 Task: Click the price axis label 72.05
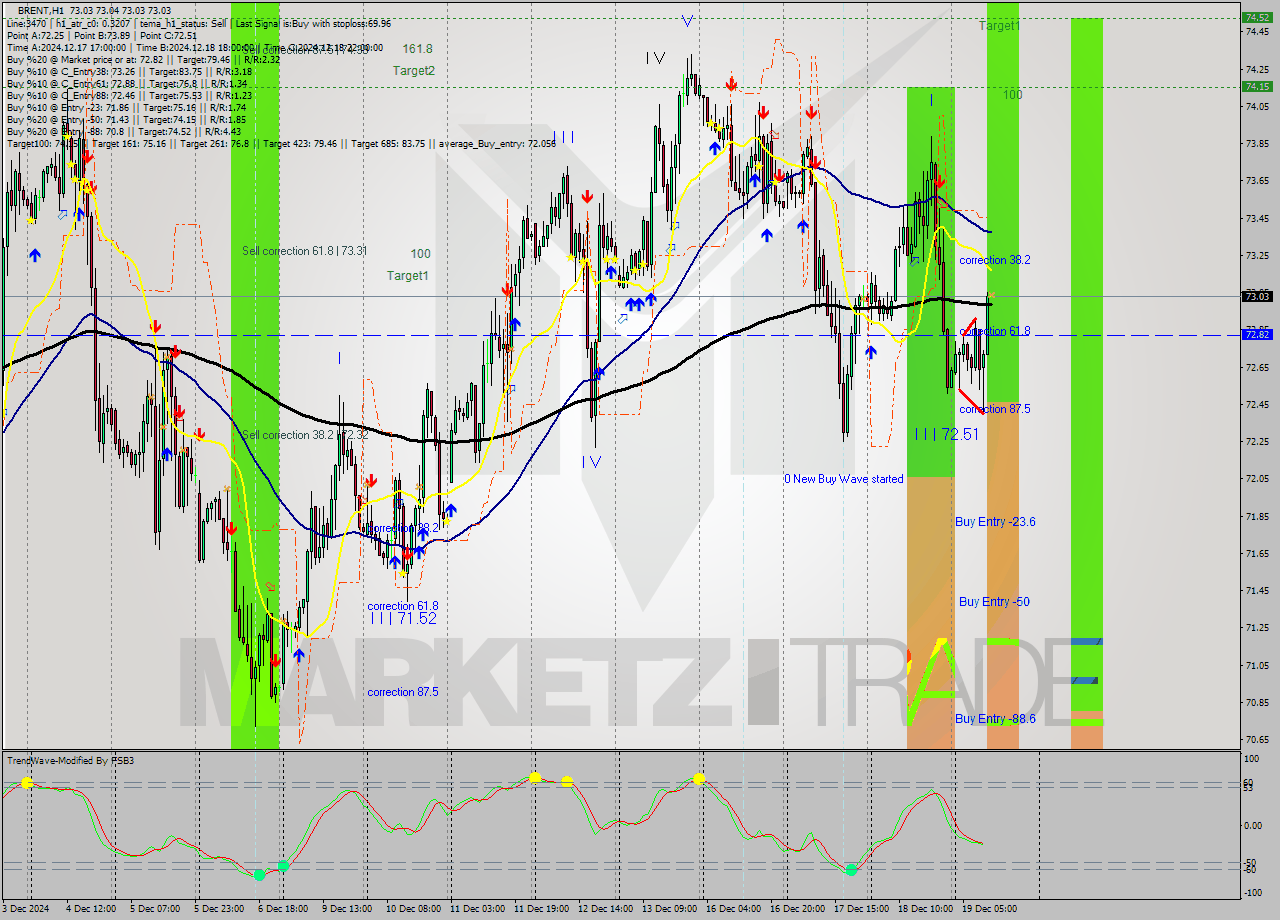(1256, 478)
